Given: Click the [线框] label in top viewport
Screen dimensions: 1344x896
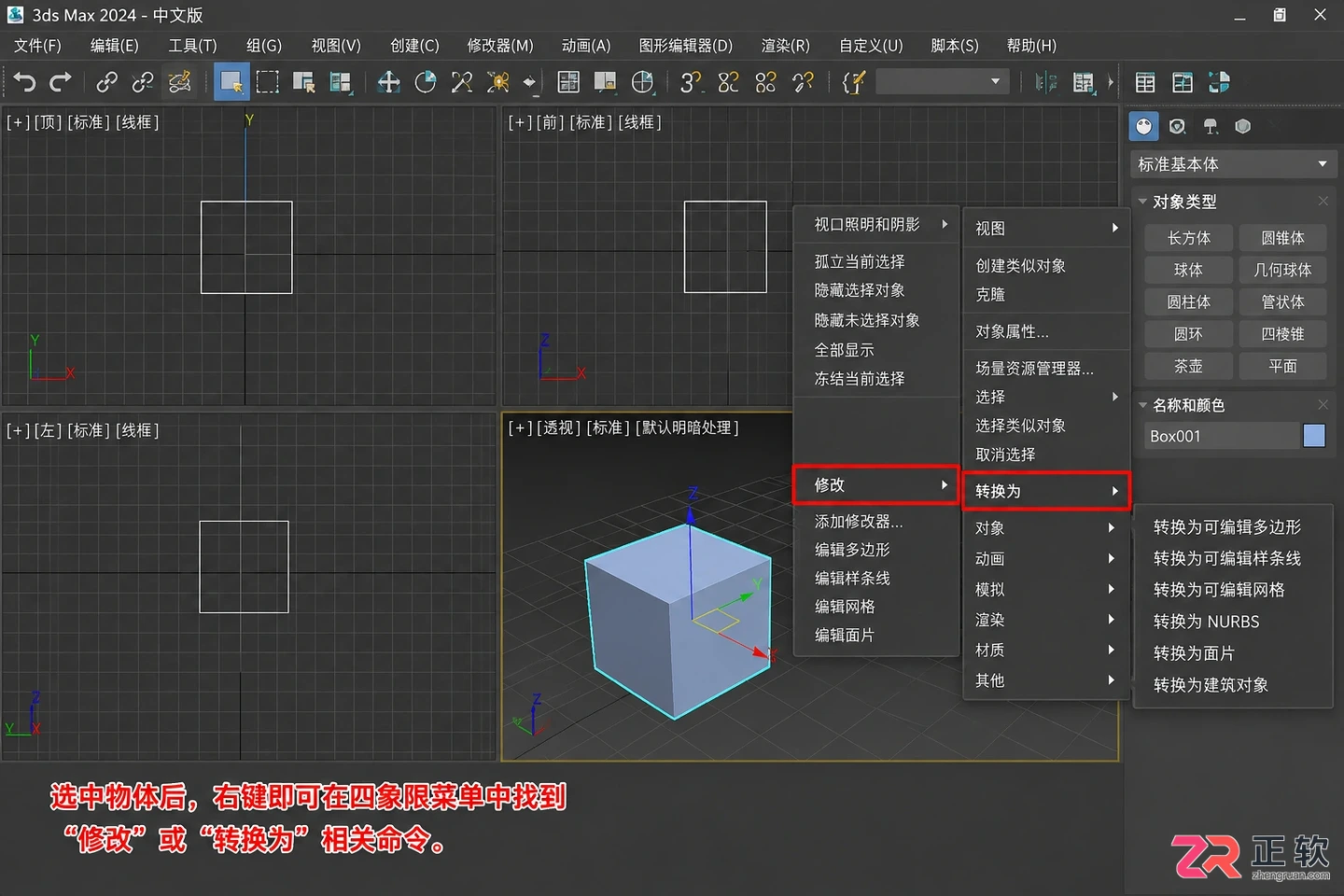Looking at the screenshot, I should click(137, 122).
